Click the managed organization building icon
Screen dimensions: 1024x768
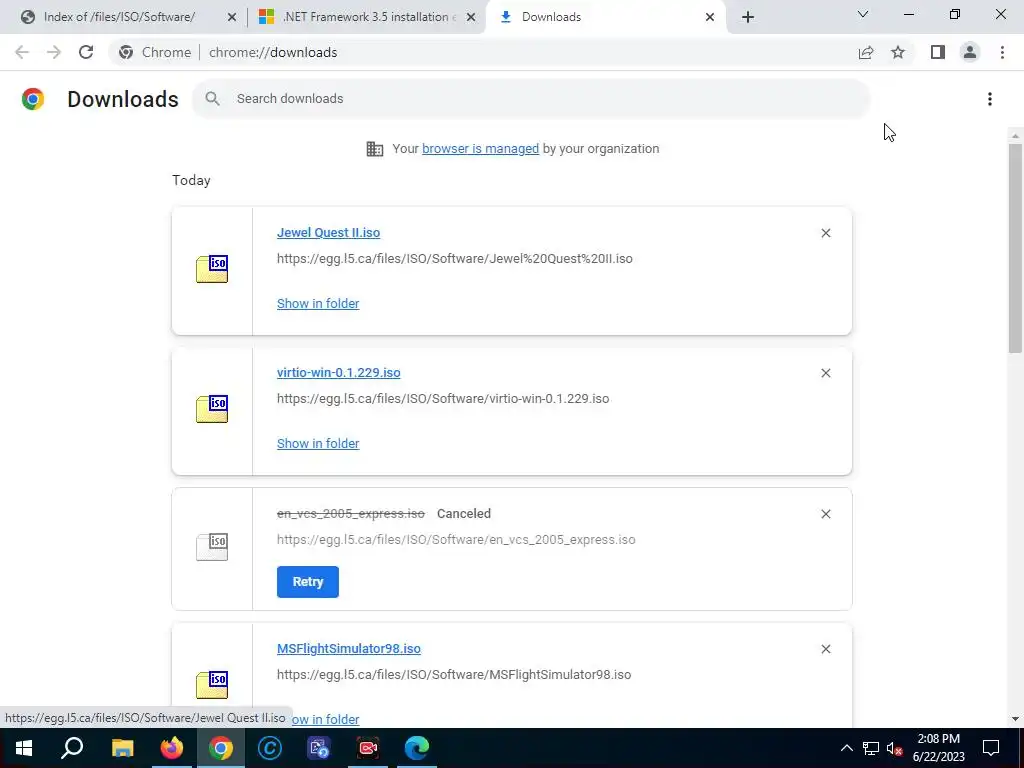[375, 149]
